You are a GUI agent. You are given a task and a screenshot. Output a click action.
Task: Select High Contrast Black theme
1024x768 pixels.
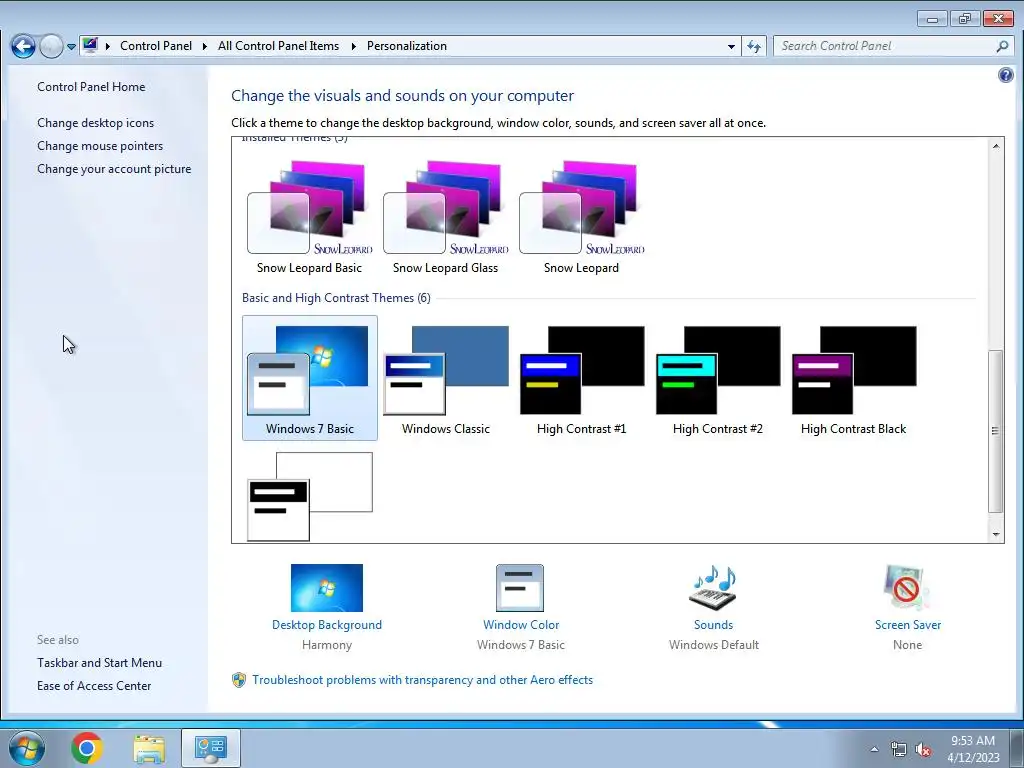854,378
